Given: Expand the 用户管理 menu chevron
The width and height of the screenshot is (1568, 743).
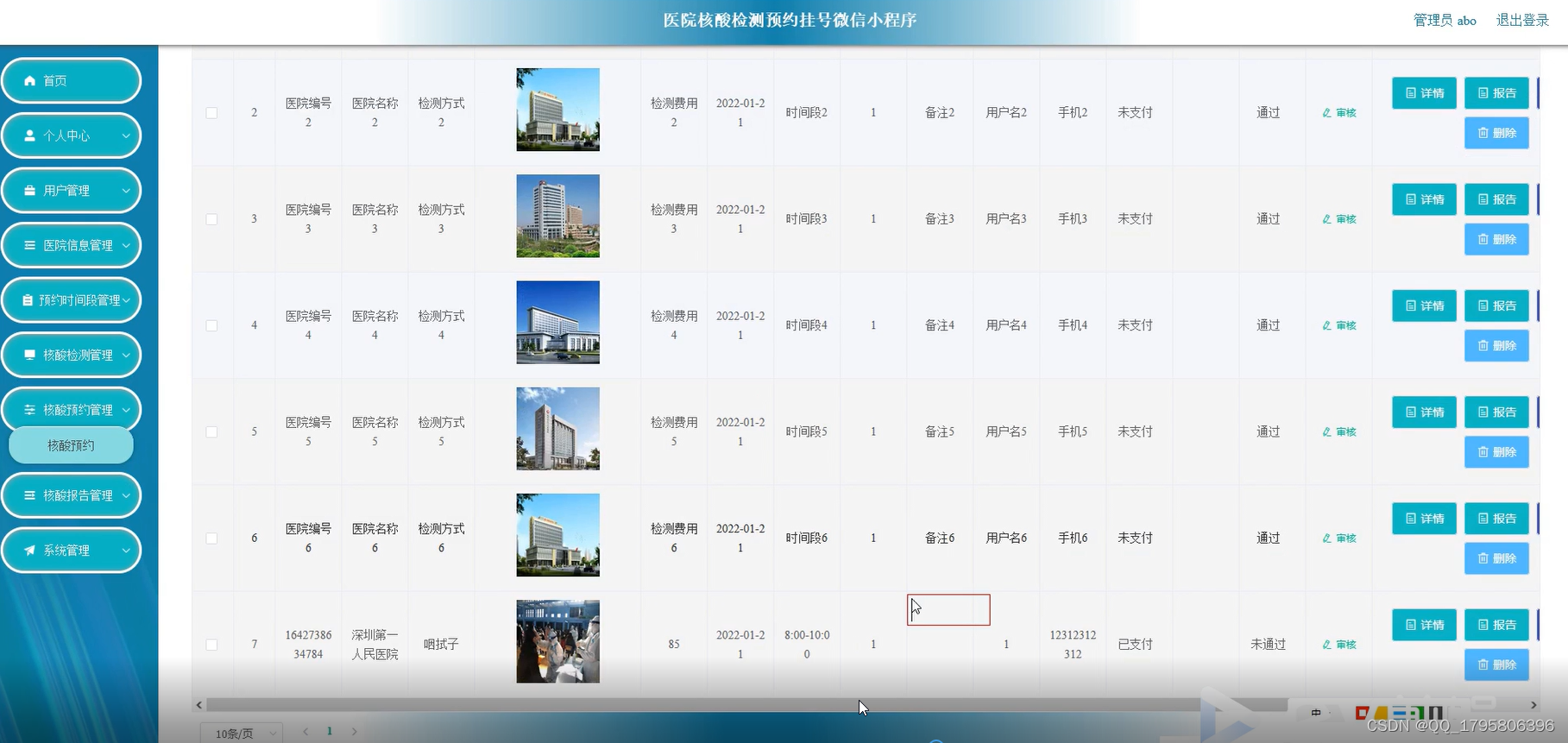Looking at the screenshot, I should [x=126, y=191].
